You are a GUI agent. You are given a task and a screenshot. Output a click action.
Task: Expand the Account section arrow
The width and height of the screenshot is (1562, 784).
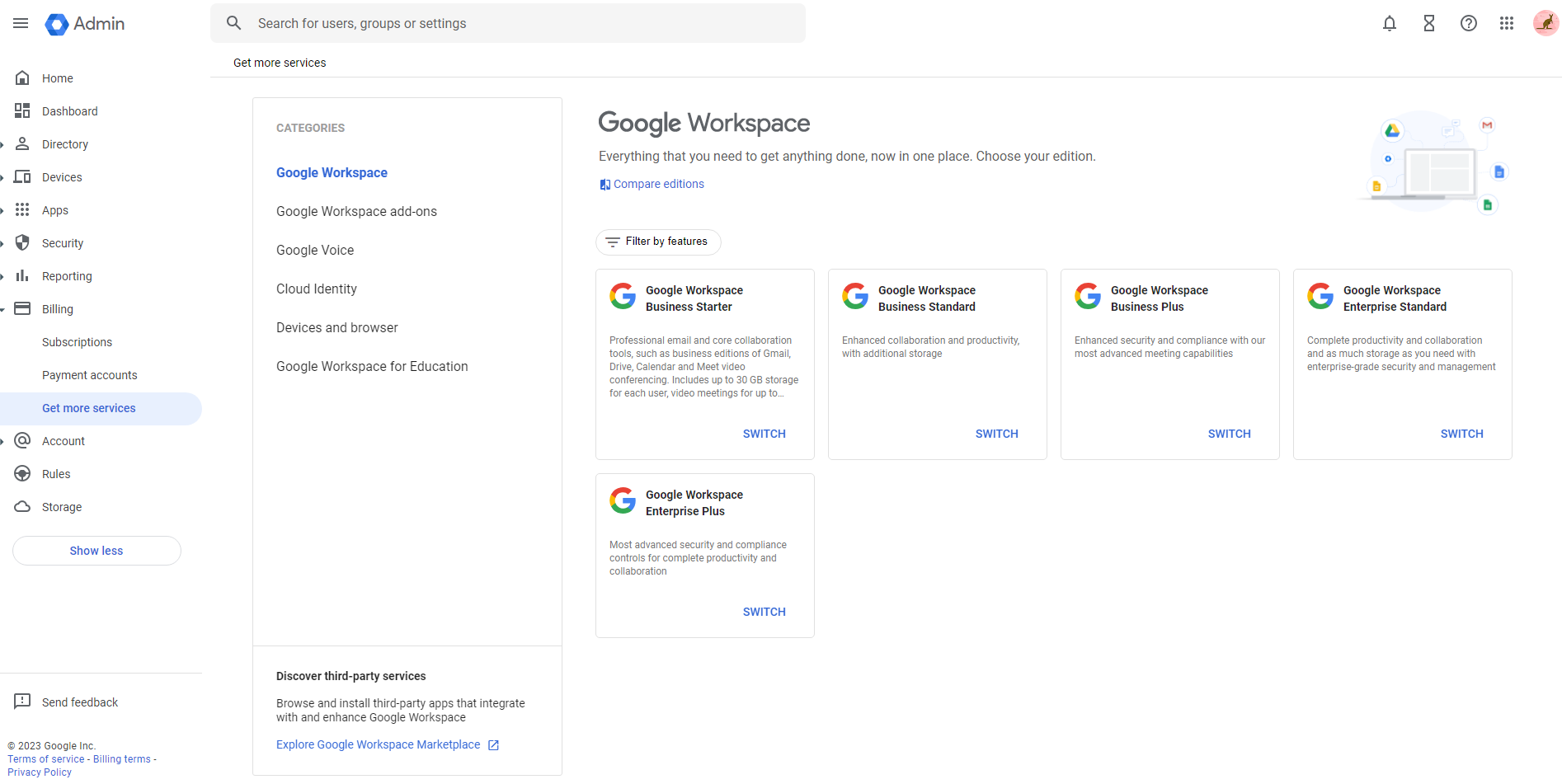click(x=2, y=441)
